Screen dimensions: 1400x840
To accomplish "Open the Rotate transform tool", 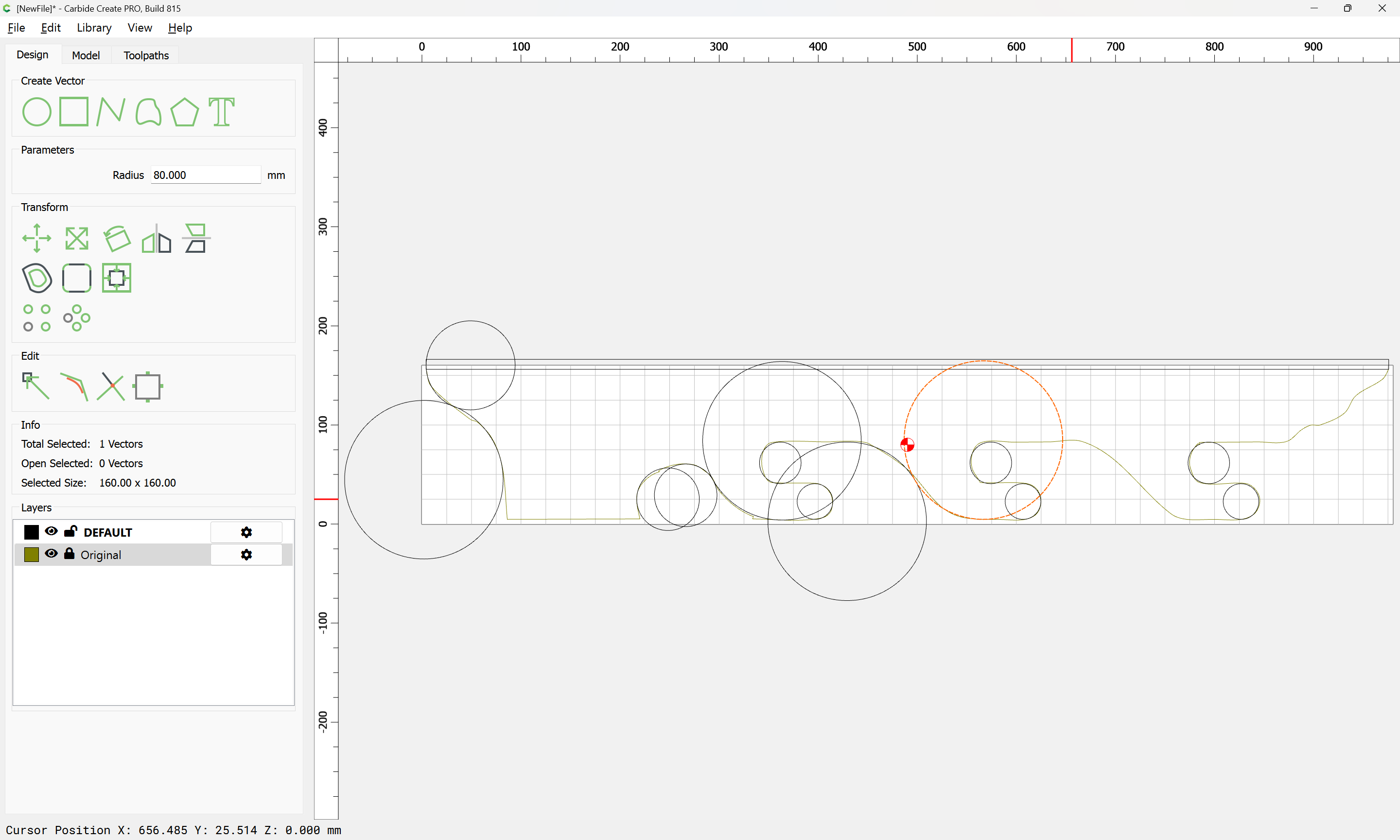I will [117, 238].
